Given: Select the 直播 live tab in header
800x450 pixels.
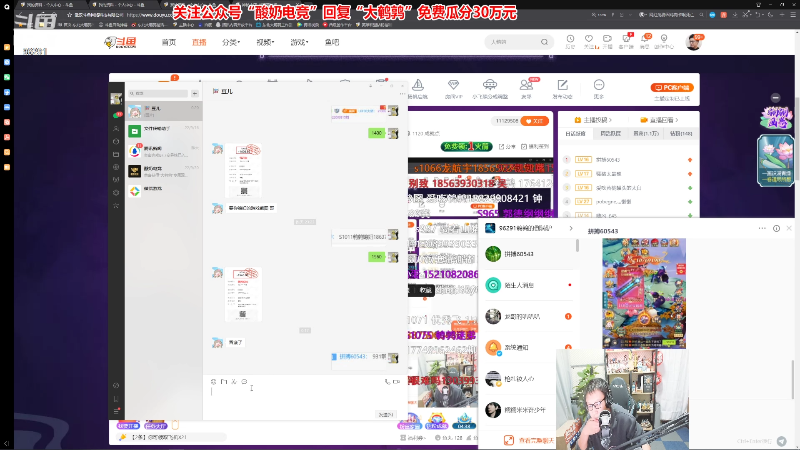Looking at the screenshot, I should tap(199, 42).
